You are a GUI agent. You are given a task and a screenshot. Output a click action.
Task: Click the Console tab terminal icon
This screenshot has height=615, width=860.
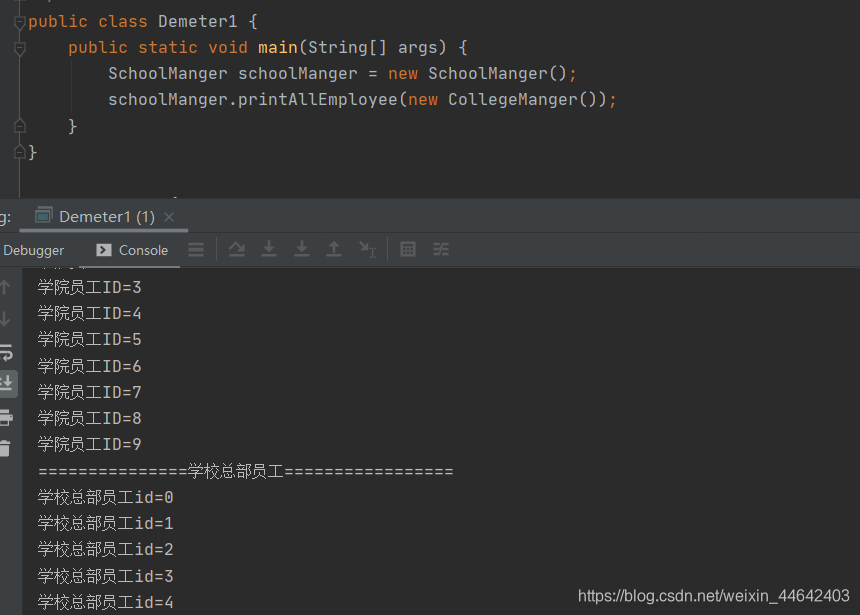[x=103, y=250]
